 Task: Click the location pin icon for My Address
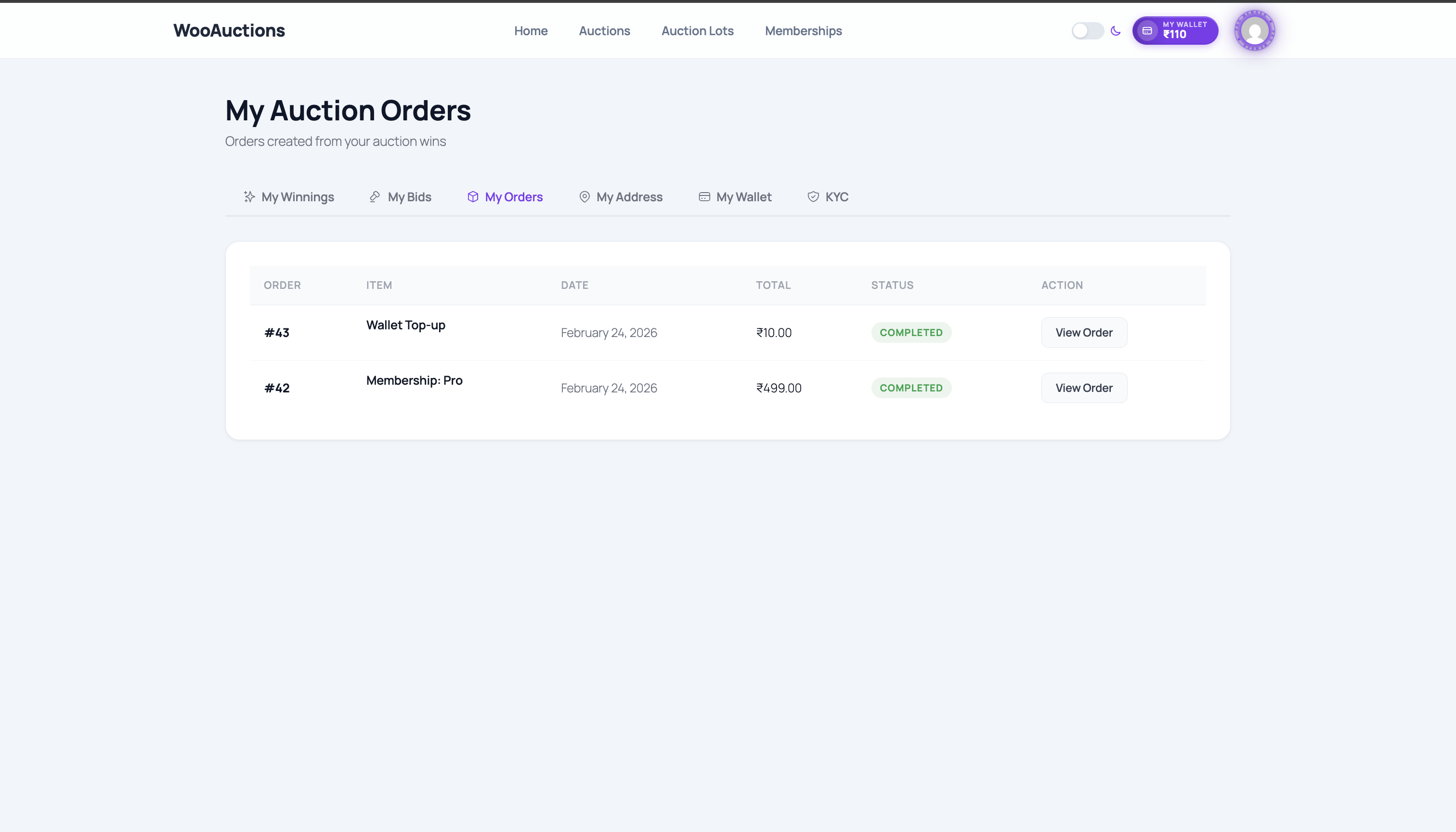coord(584,196)
